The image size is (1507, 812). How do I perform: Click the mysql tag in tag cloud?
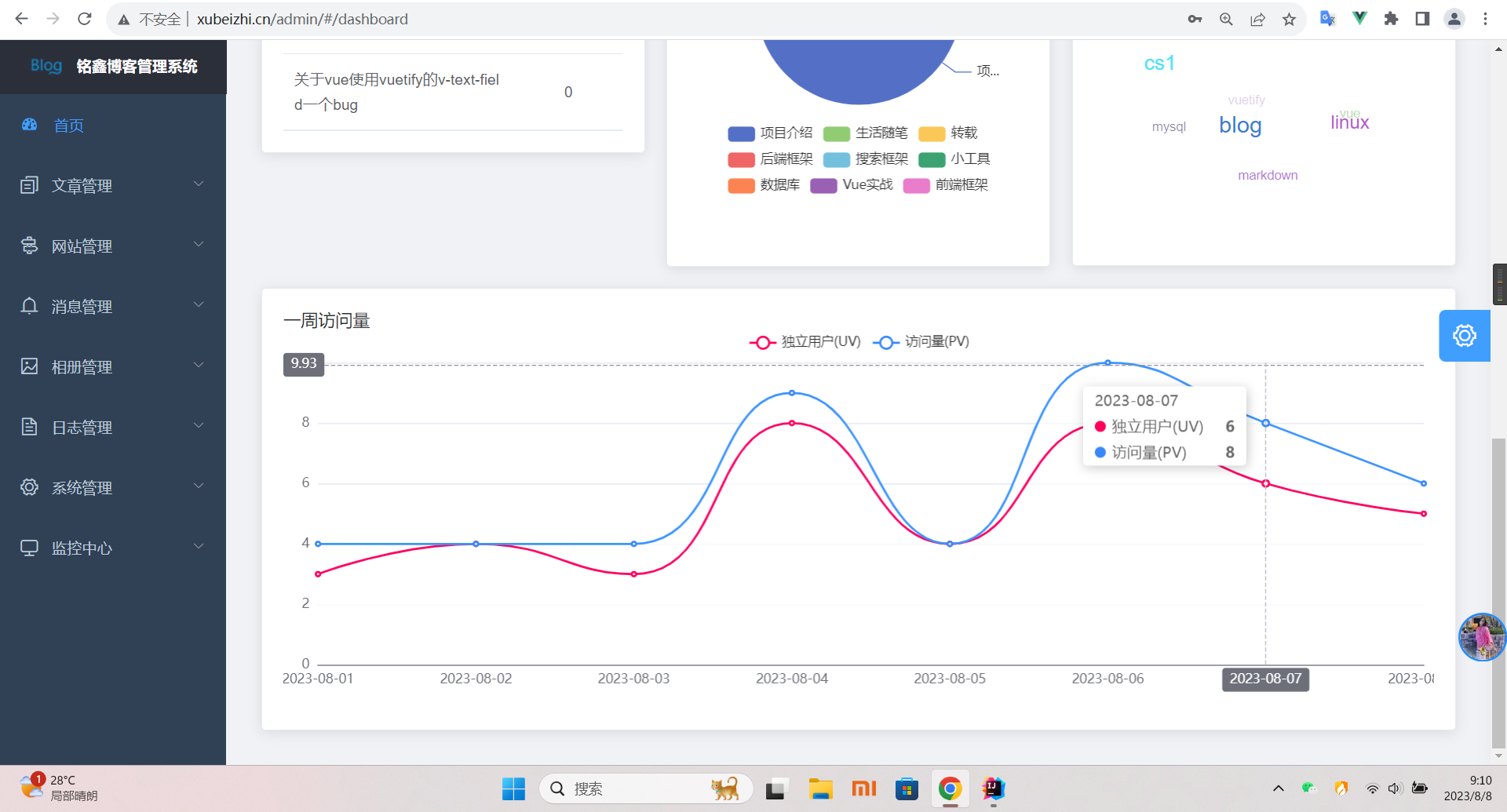[1169, 127]
